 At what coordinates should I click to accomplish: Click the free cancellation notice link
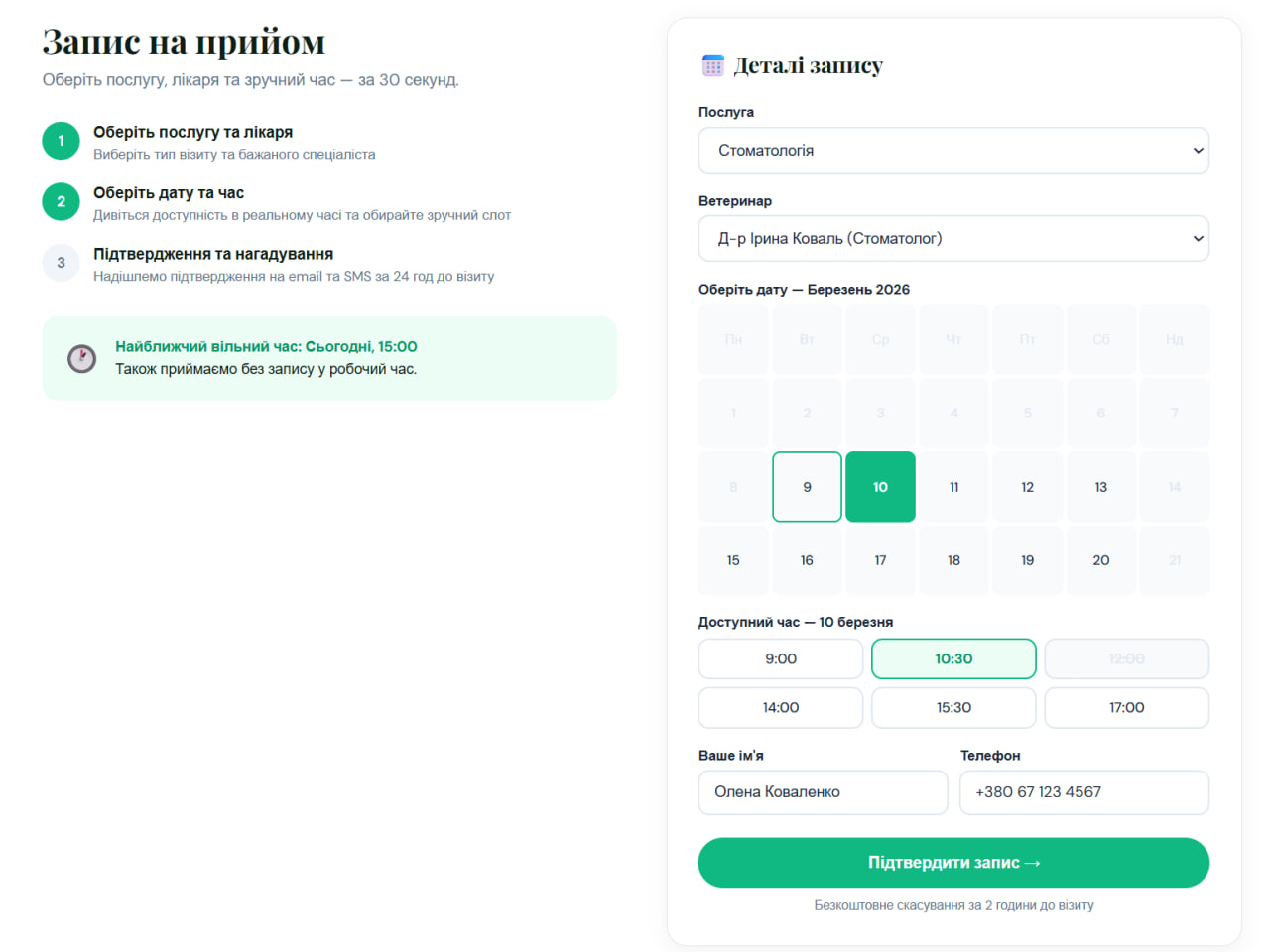[x=953, y=904]
